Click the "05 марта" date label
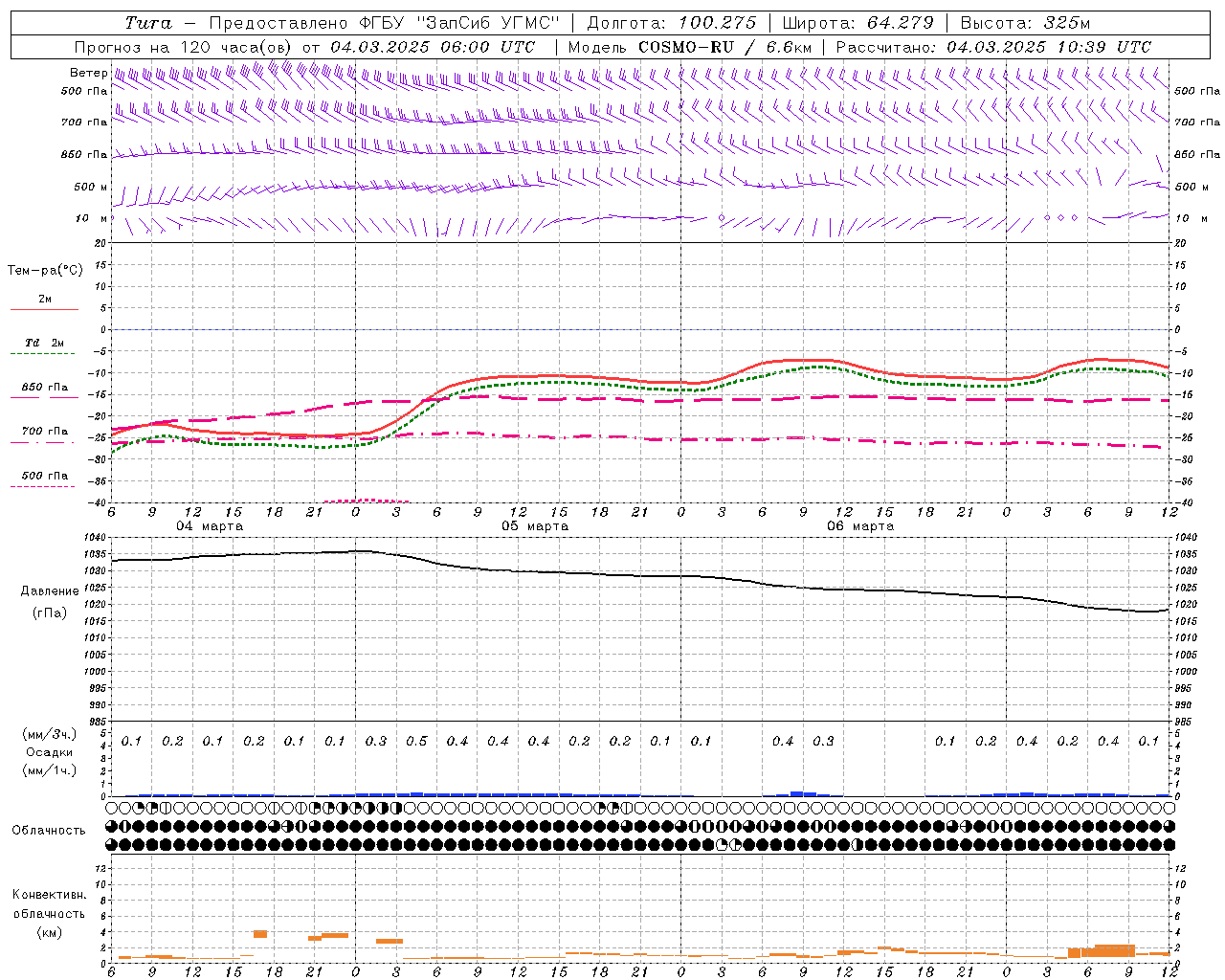Image resolution: width=1225 pixels, height=980 pixels. [535, 526]
